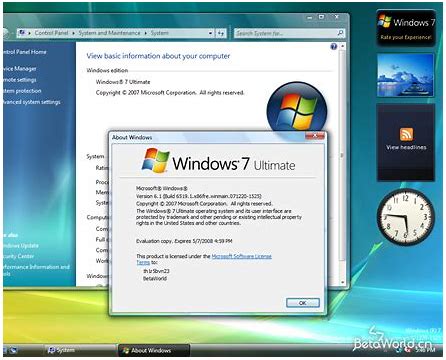Open the Help icon in System window
The height and width of the screenshot is (360, 446).
click(x=334, y=47)
